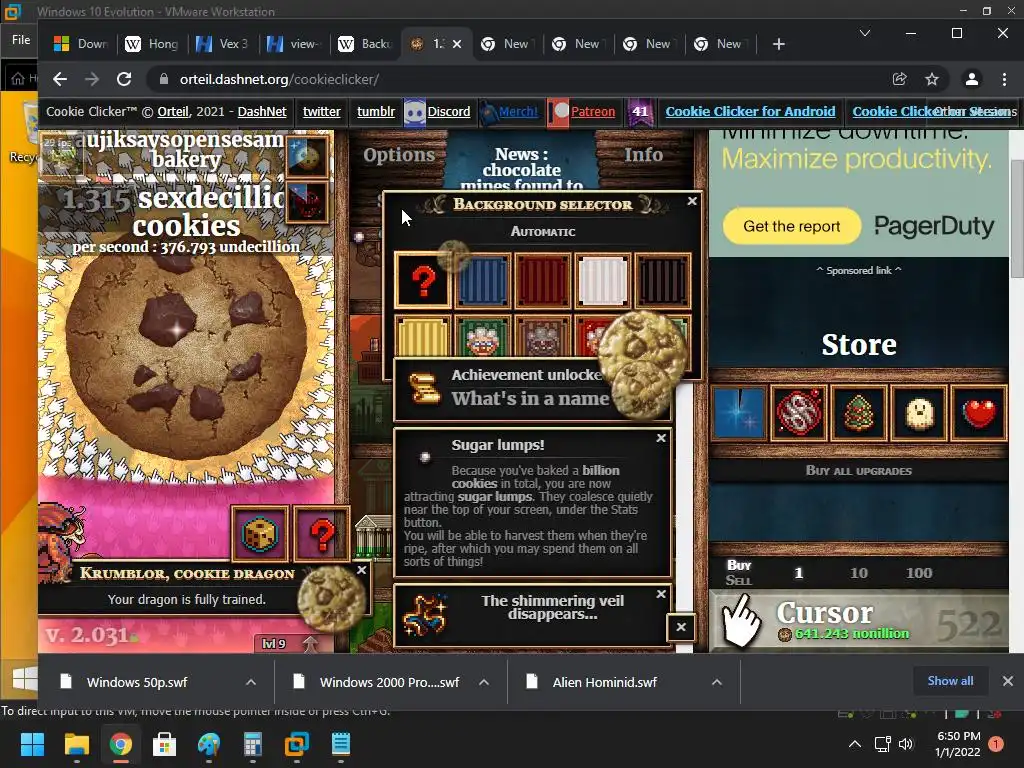Click the close-all notifications X button

680,627
